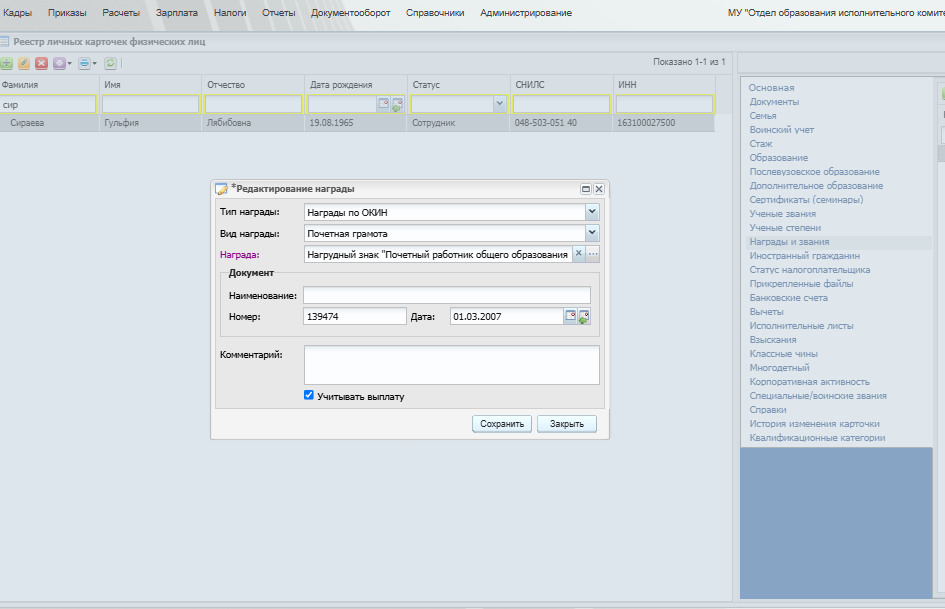Select Образование in the right sidebar

pos(779,157)
